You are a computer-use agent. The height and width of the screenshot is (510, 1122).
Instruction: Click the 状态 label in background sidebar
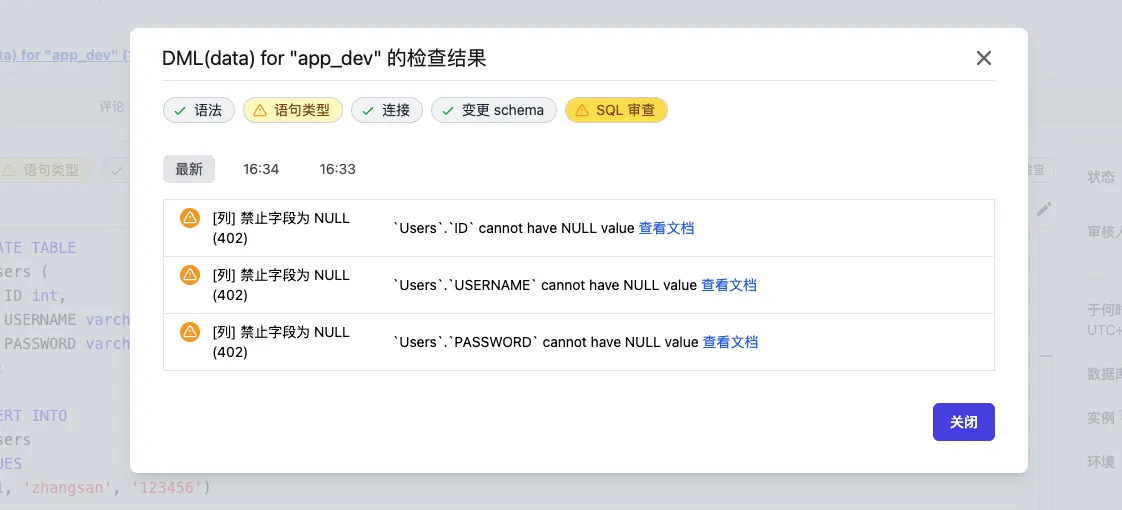[1101, 177]
